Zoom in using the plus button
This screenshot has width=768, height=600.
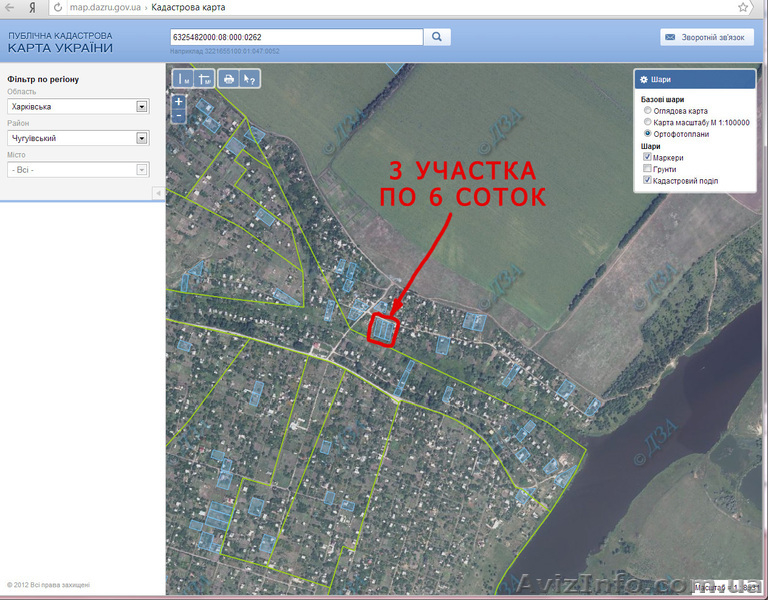pos(178,101)
